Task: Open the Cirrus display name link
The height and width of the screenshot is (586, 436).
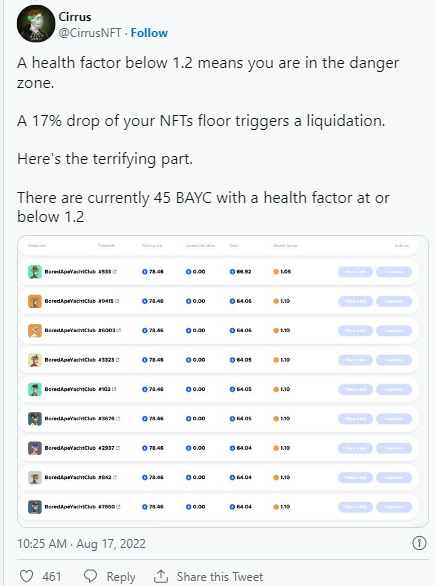Action: 75,17
